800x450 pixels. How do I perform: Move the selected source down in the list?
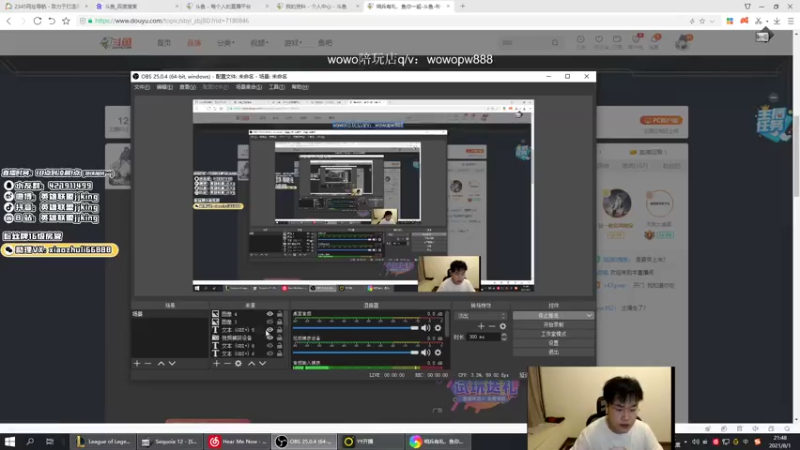[x=262, y=363]
